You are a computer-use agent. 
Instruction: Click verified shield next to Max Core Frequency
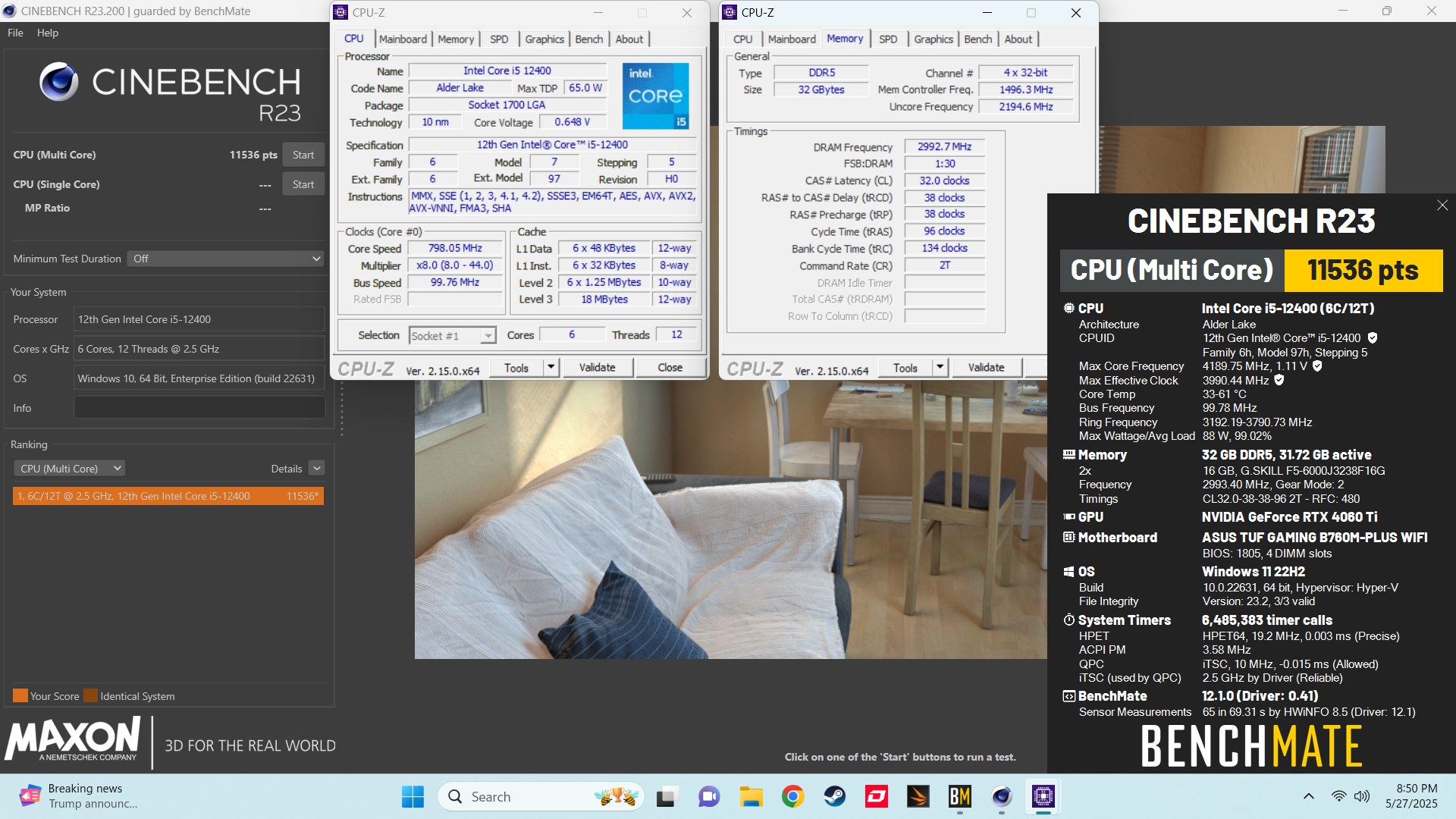tap(1317, 366)
